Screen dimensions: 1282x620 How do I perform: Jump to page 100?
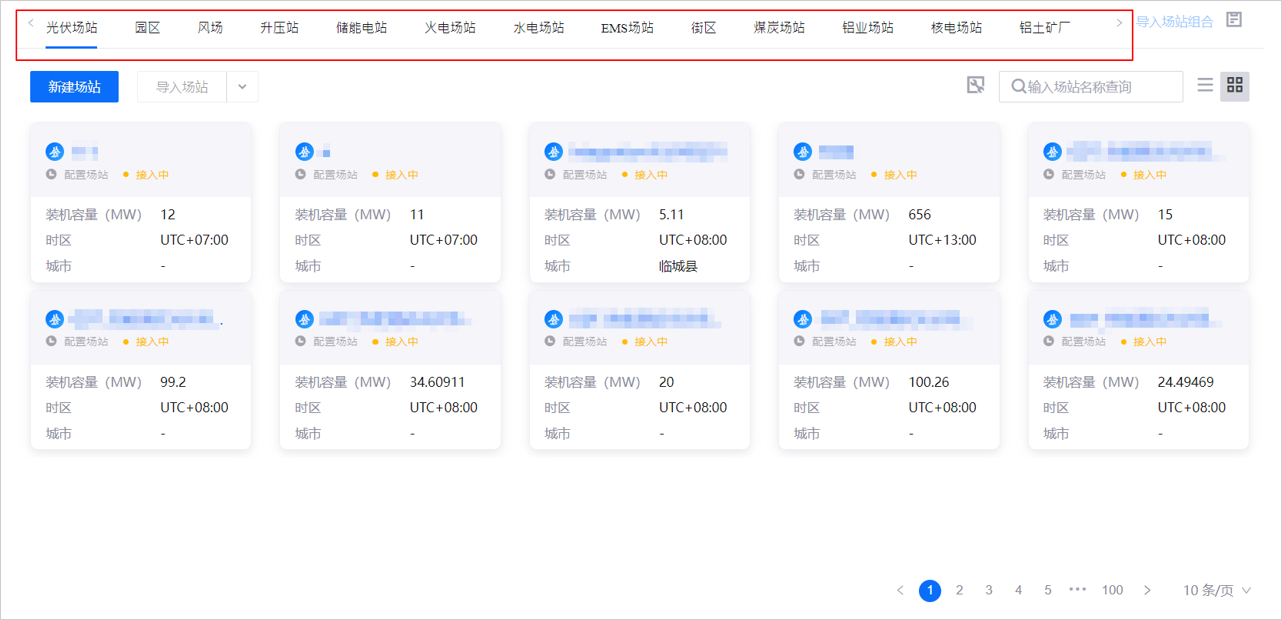coord(1112,591)
